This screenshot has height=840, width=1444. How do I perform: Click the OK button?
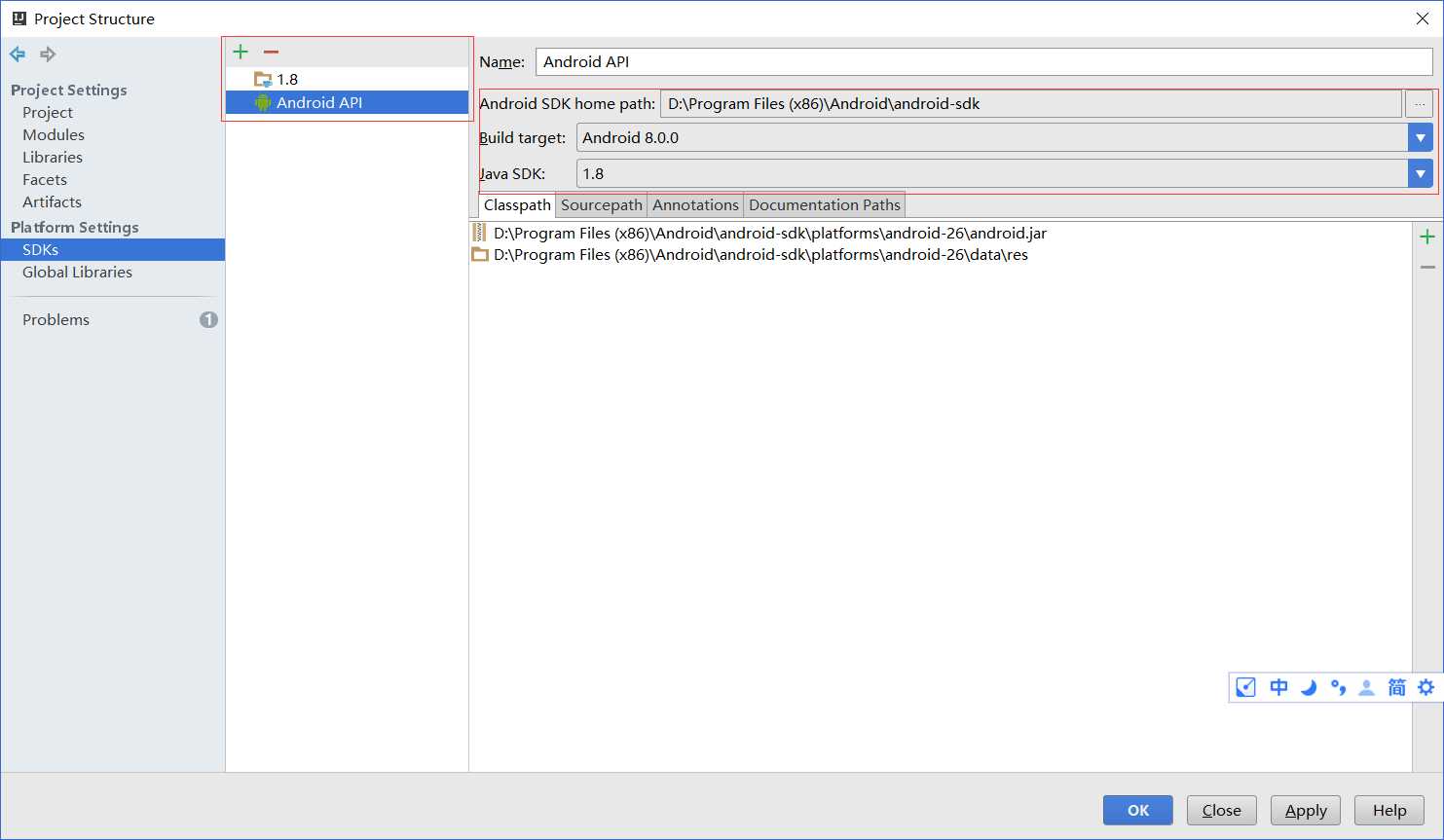(1137, 810)
